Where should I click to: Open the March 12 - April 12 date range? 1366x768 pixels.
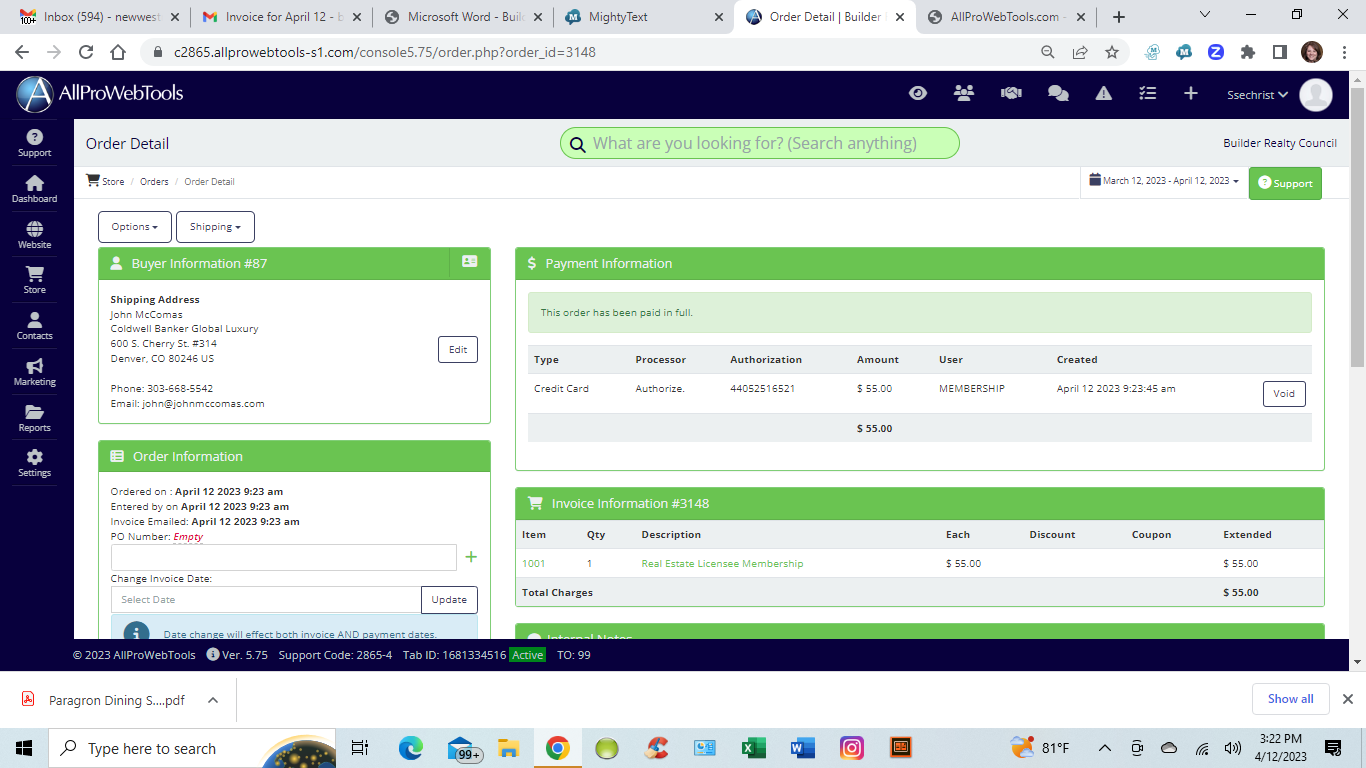coord(1164,181)
